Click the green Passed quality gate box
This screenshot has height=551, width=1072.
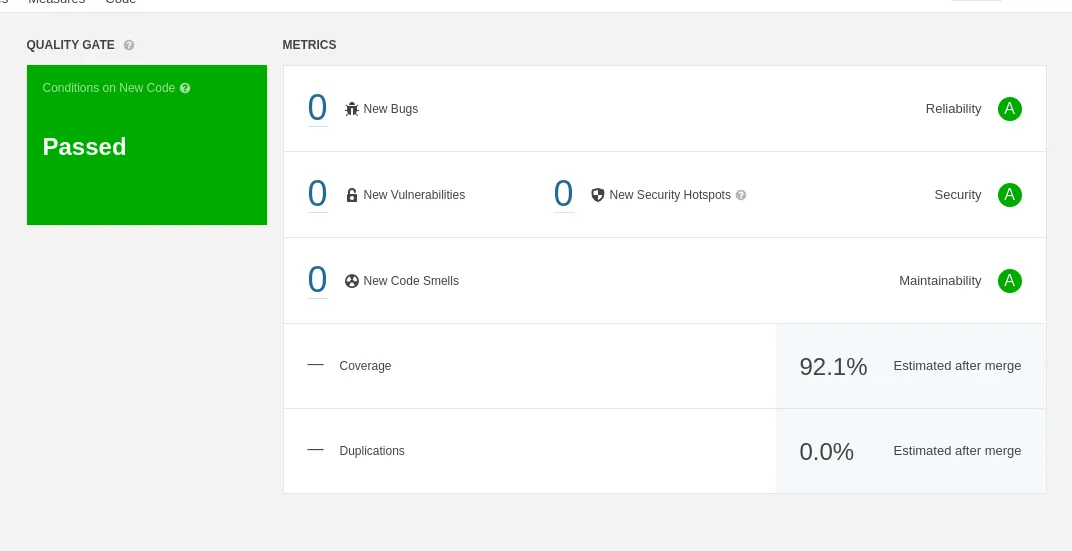pos(147,146)
